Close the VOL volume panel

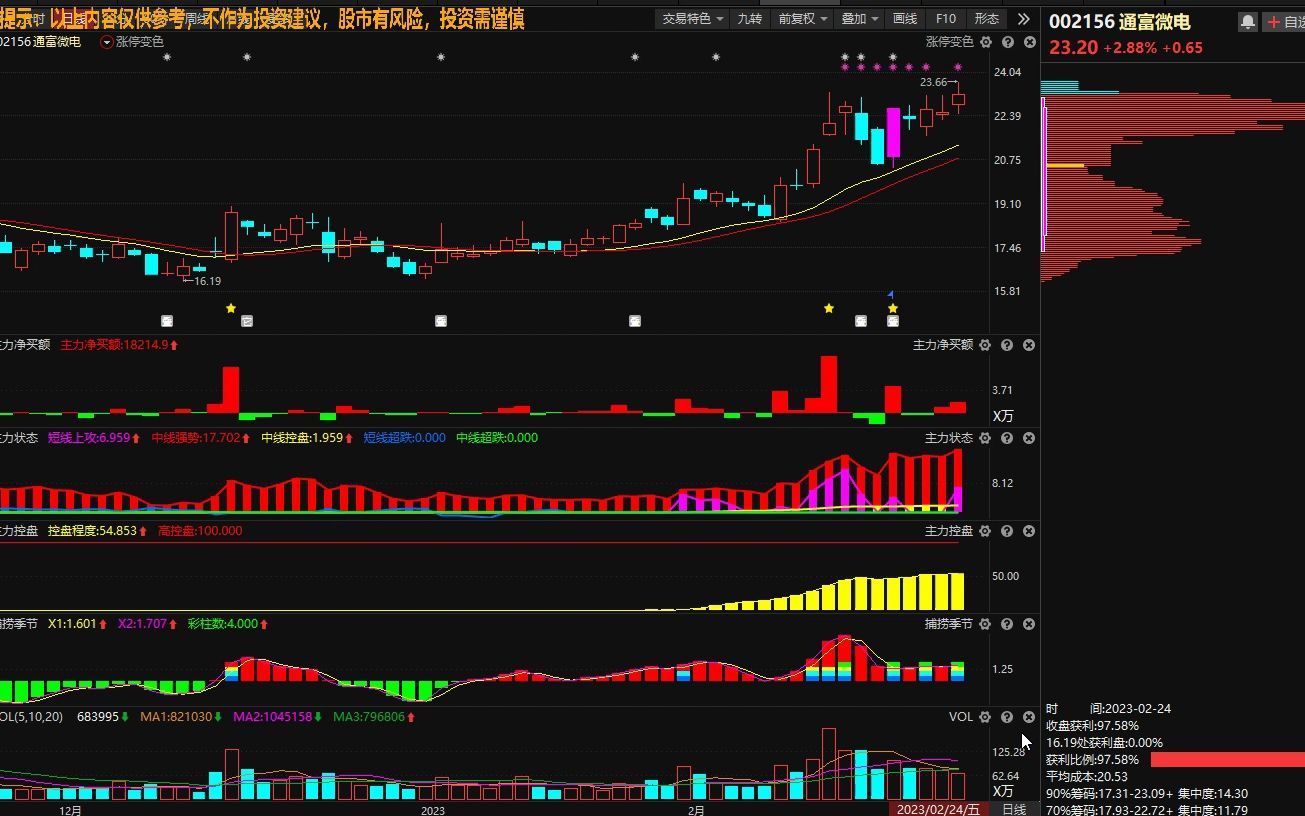coord(1029,717)
